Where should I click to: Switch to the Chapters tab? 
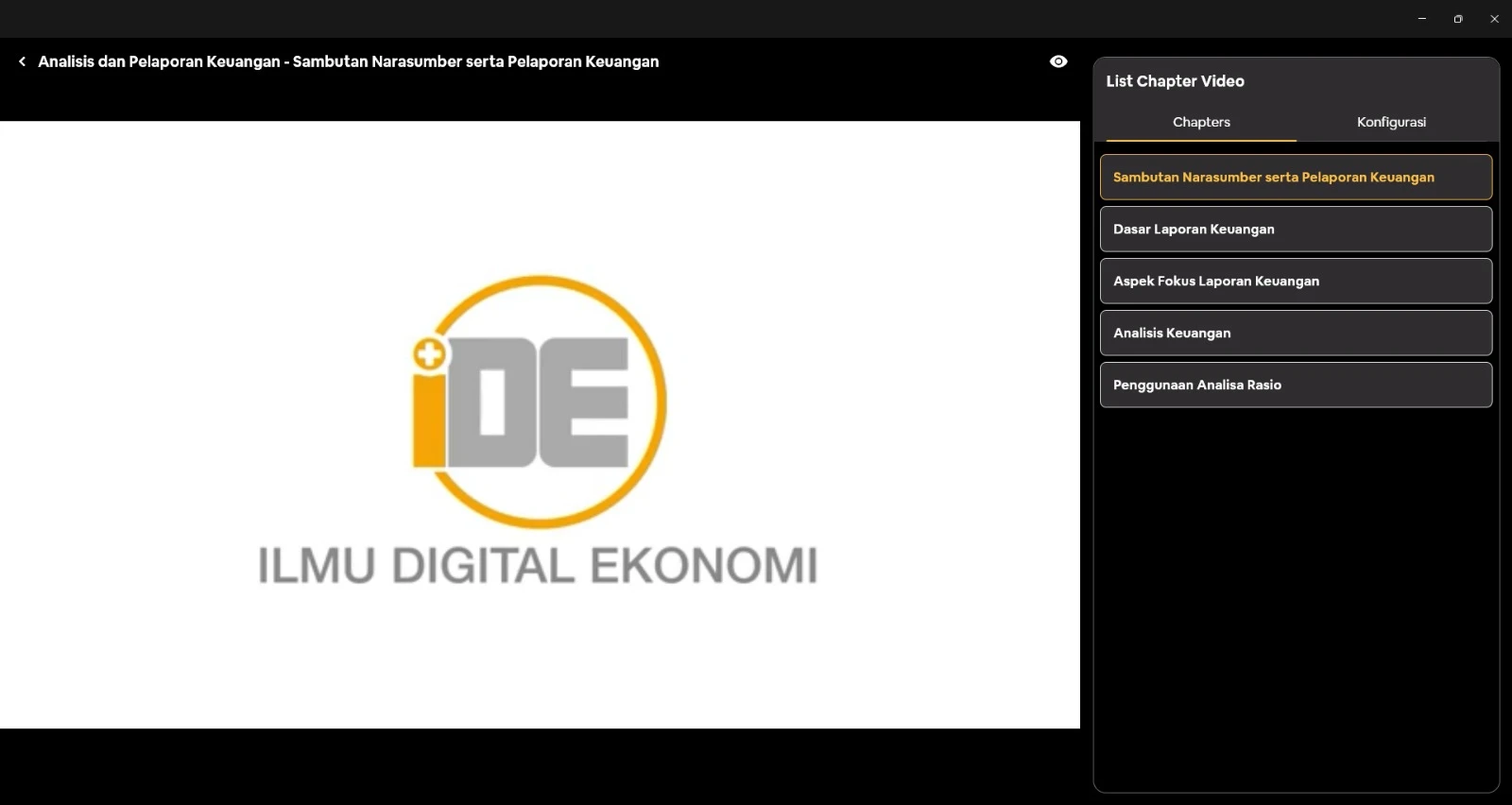tap(1201, 122)
